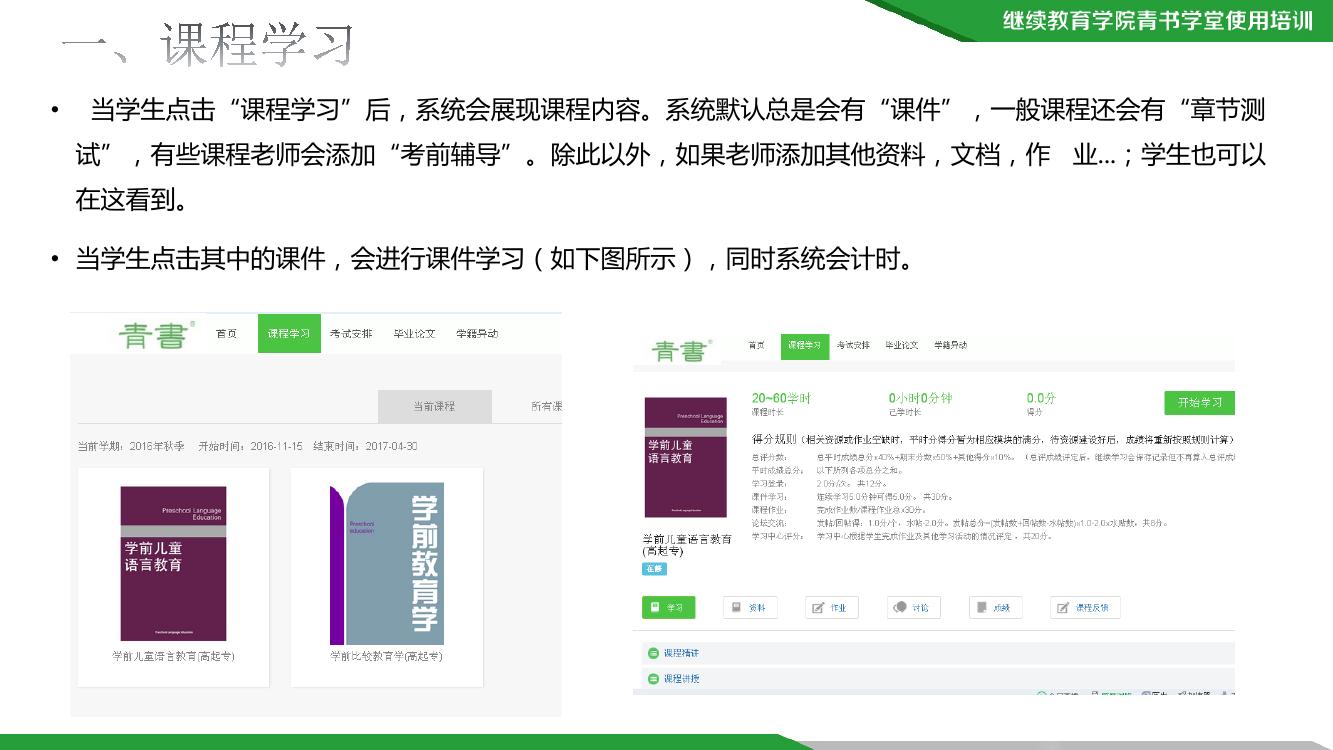Select 学籍异动 in the left screenshot's navigation

tap(477, 333)
